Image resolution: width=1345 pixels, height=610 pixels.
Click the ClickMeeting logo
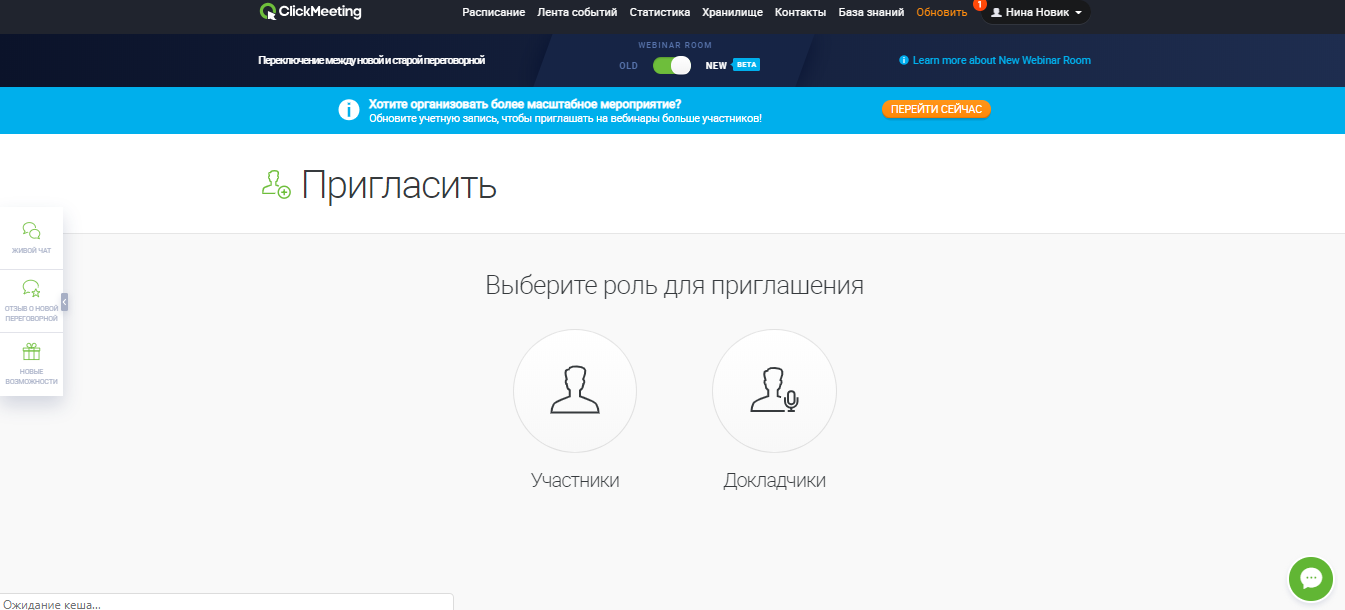[x=310, y=12]
